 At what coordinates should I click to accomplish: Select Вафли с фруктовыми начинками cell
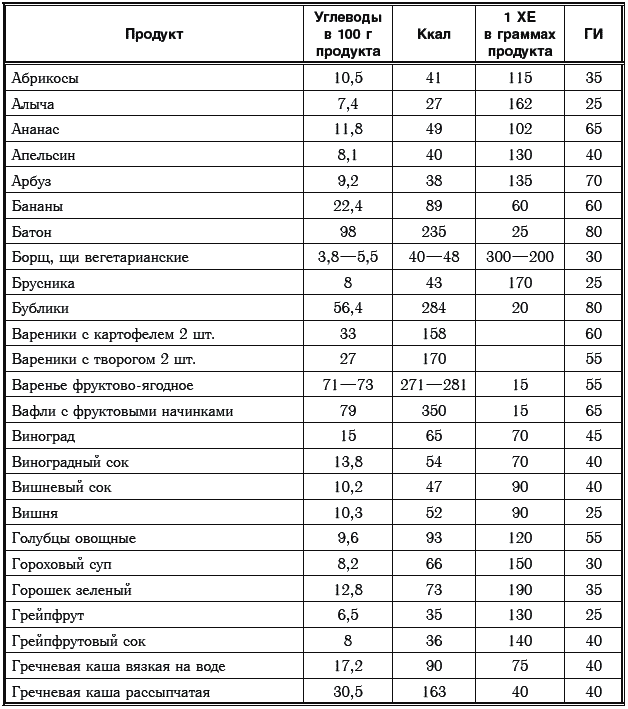coord(123,411)
